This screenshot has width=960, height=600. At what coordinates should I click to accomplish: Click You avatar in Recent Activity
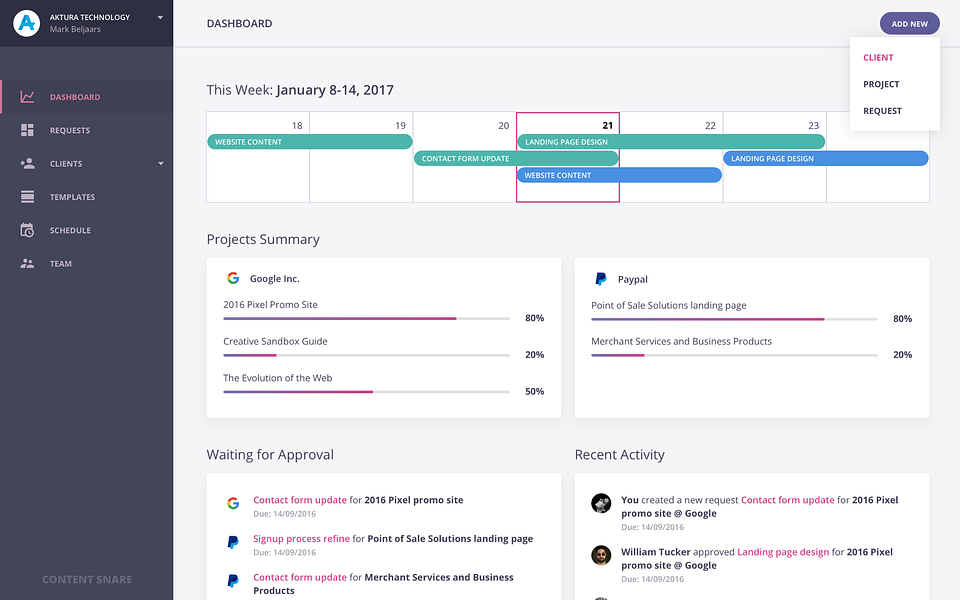click(601, 503)
